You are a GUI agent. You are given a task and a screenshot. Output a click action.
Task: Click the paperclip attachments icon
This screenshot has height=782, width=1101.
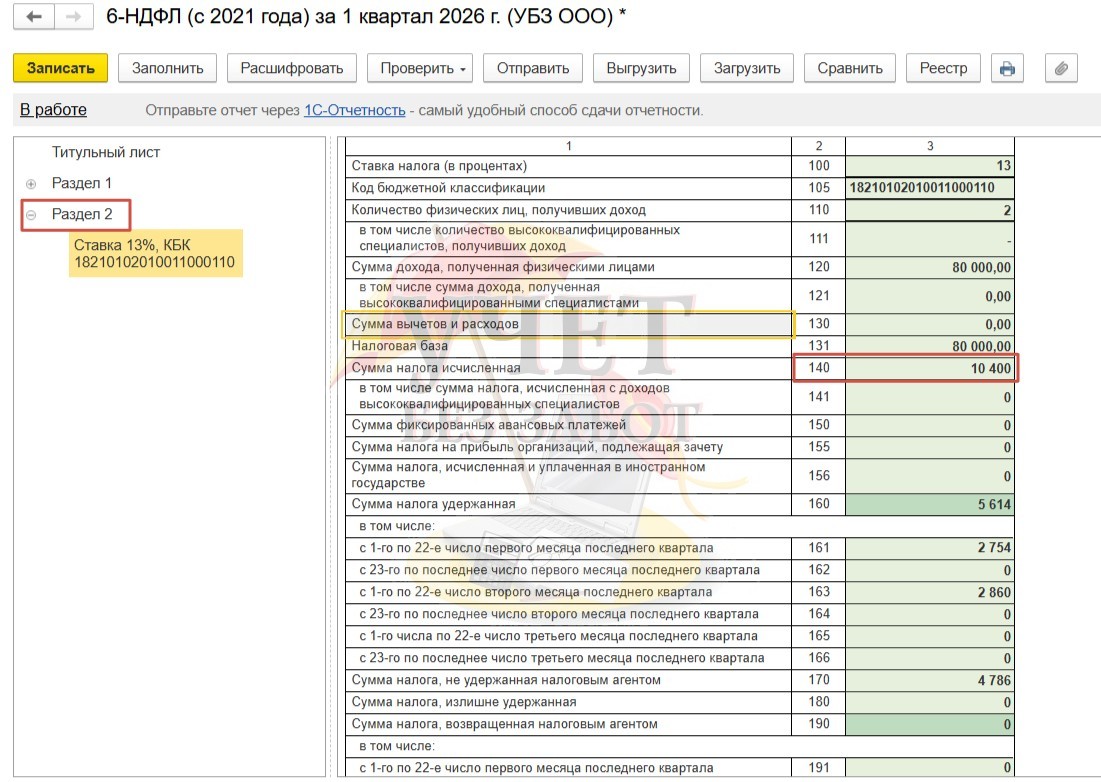(x=1060, y=68)
